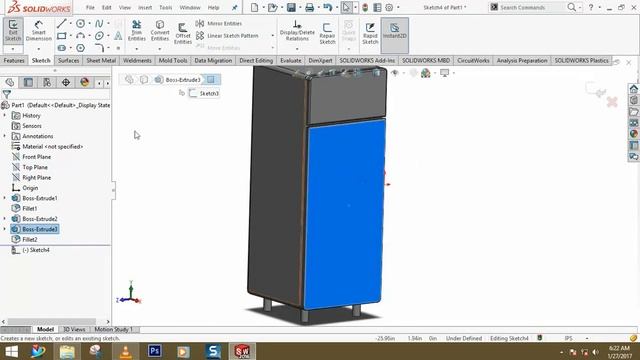Image resolution: width=640 pixels, height=360 pixels.
Task: Switch to the Surfaces tab
Action: click(69, 60)
